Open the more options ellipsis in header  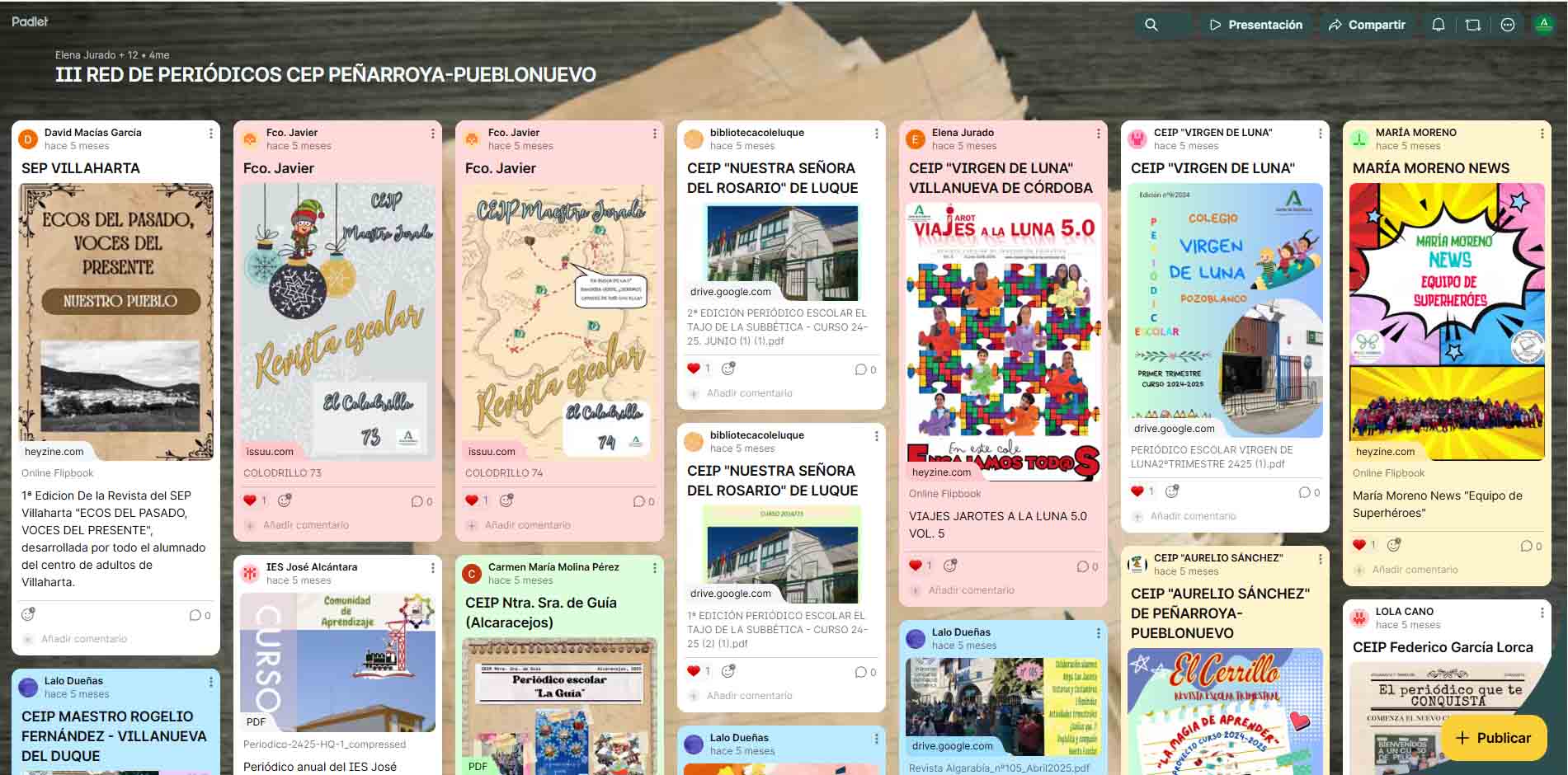[1508, 25]
